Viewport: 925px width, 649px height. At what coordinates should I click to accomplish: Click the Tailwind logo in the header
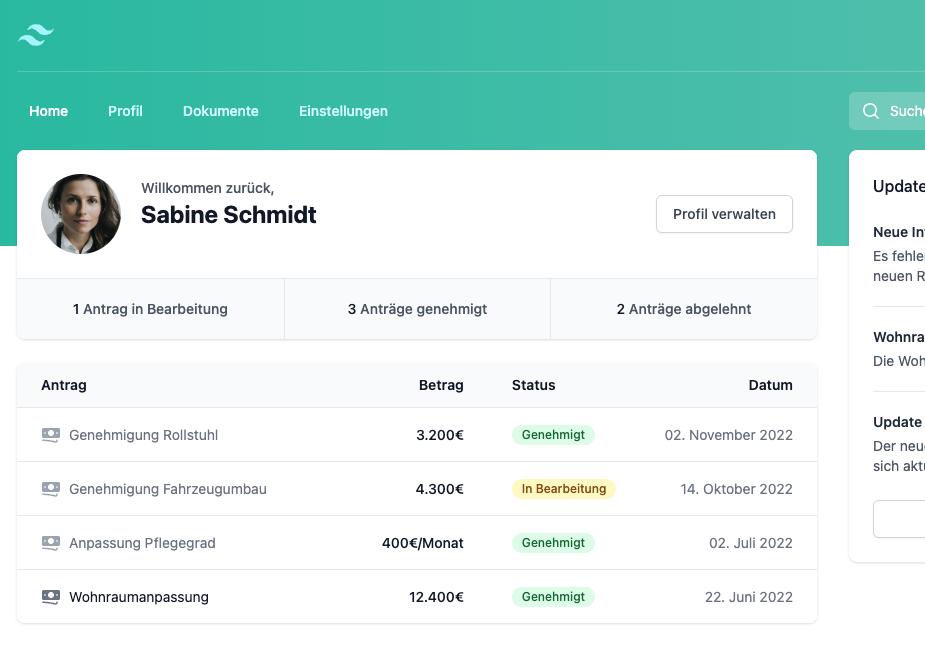pyautogui.click(x=36, y=36)
